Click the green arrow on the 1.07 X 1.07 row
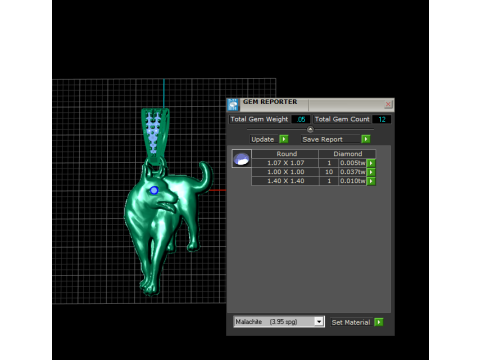Screen dimensions: 480x360 click(371, 163)
